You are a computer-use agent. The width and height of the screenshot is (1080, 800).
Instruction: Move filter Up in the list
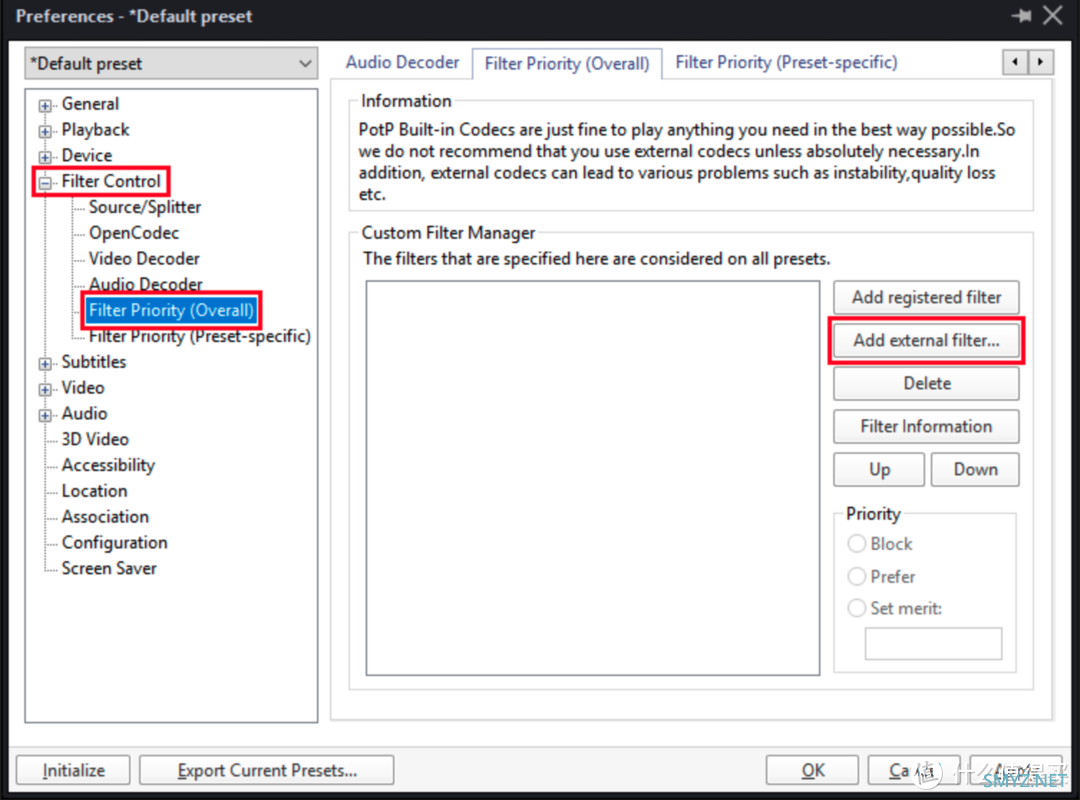[x=879, y=469]
